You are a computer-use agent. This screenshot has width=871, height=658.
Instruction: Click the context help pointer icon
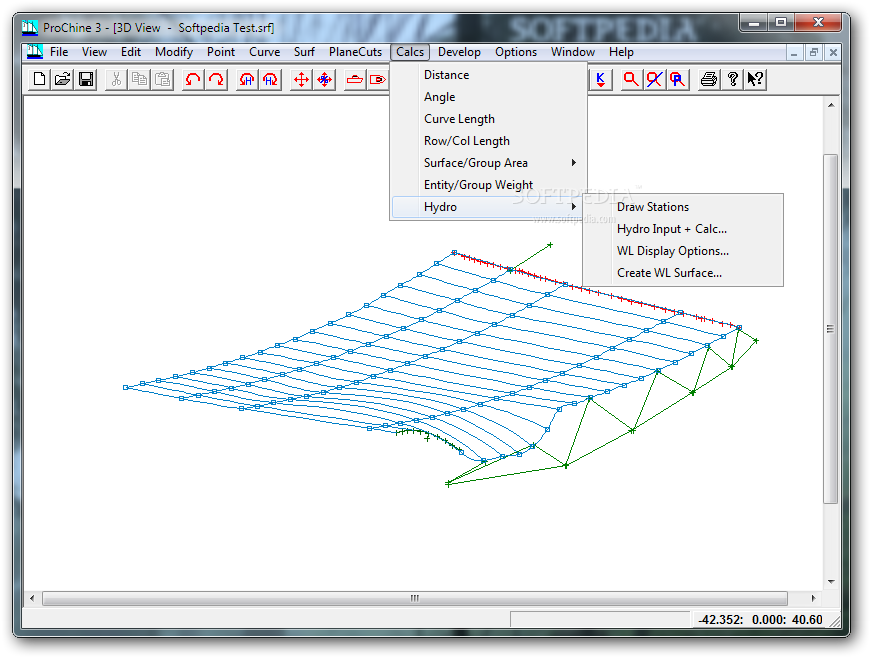[755, 79]
